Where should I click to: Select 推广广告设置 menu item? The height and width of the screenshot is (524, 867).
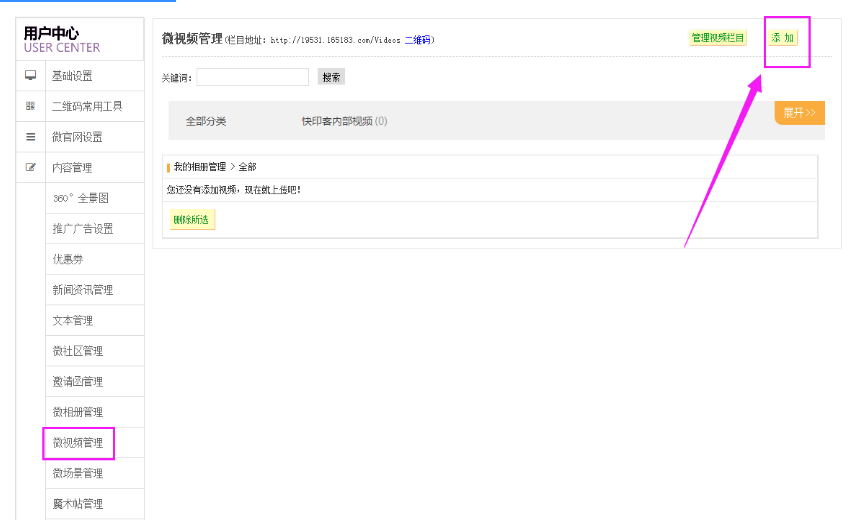pos(83,229)
